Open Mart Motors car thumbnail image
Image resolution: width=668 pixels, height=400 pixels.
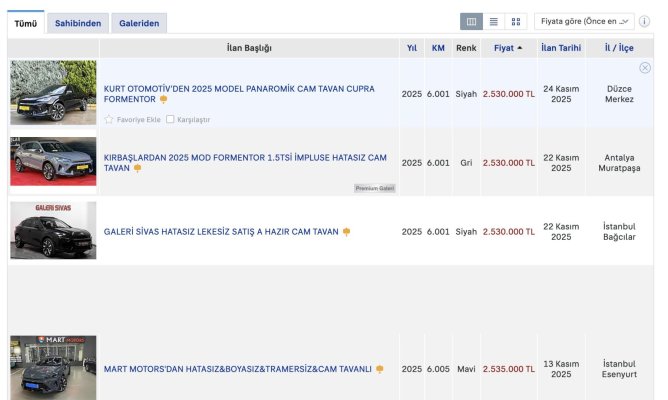click(x=53, y=368)
